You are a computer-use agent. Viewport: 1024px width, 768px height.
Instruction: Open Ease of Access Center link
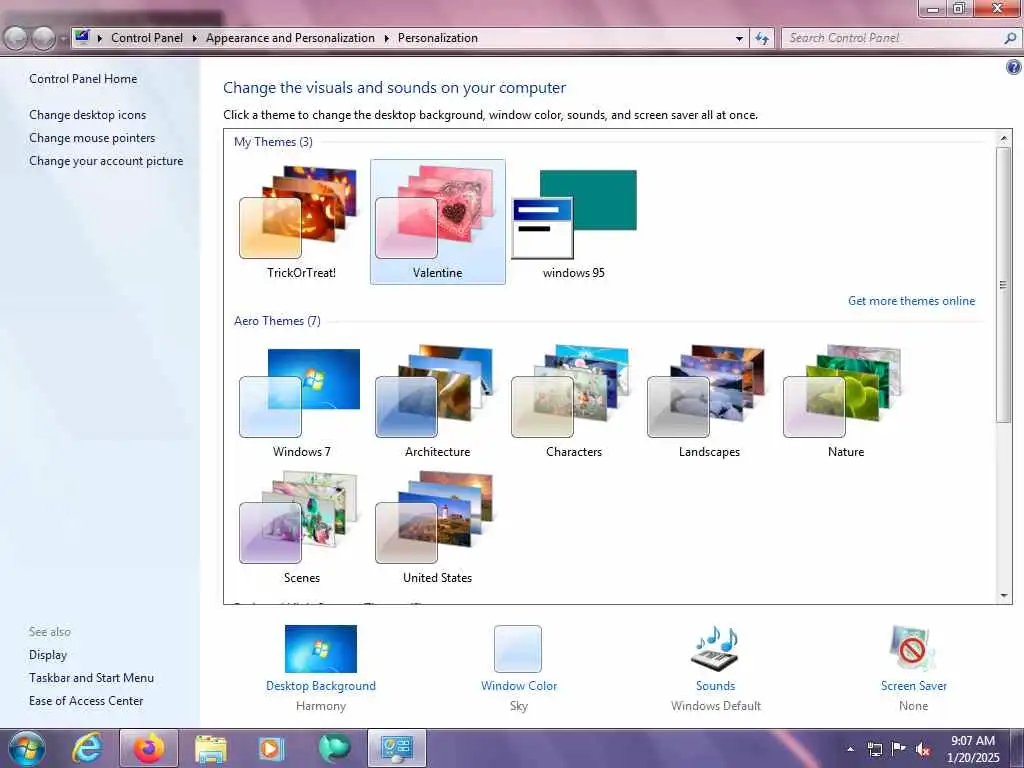point(86,701)
